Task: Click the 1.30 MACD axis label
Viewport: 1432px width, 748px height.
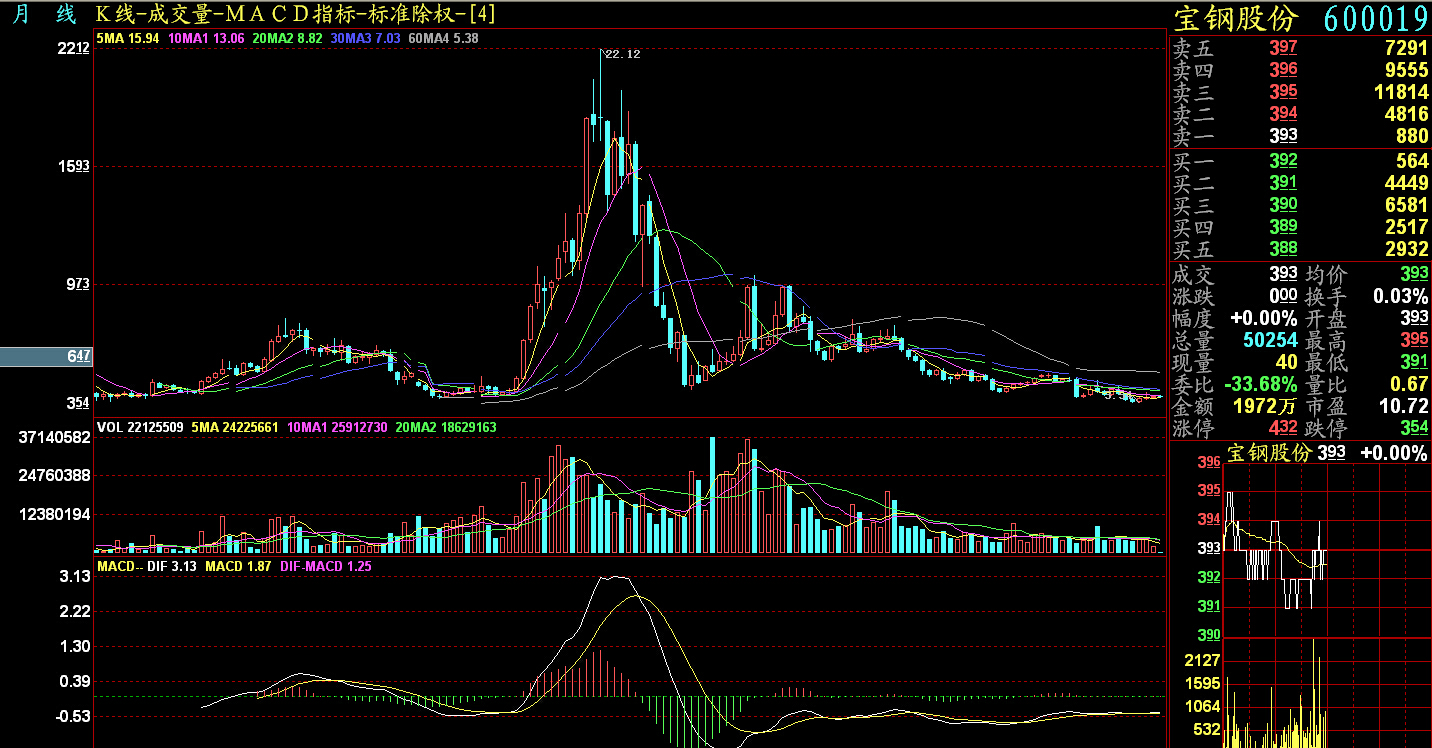Action: click(x=76, y=646)
